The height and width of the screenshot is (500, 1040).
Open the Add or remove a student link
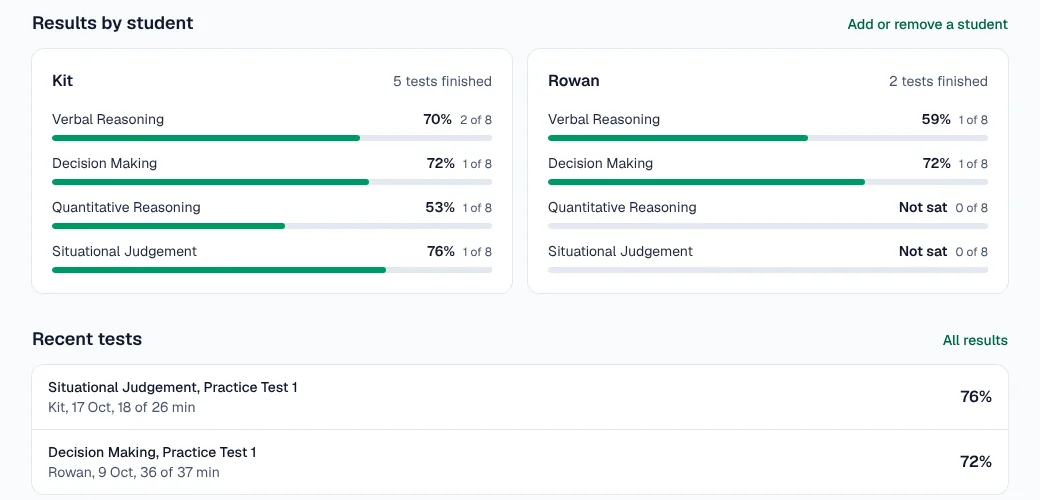927,25
